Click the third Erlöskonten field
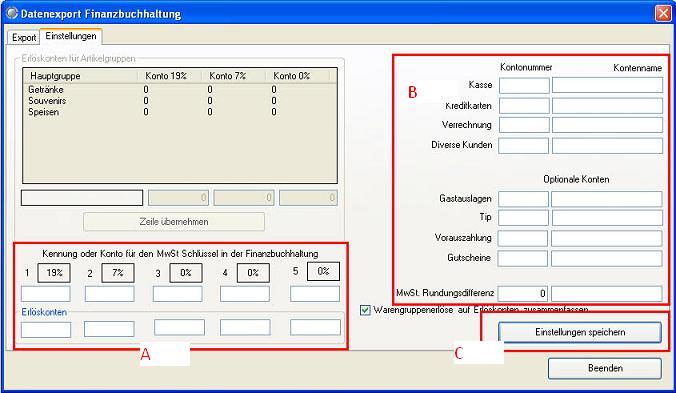Image resolution: width=676 pixels, height=393 pixels. (x=179, y=328)
